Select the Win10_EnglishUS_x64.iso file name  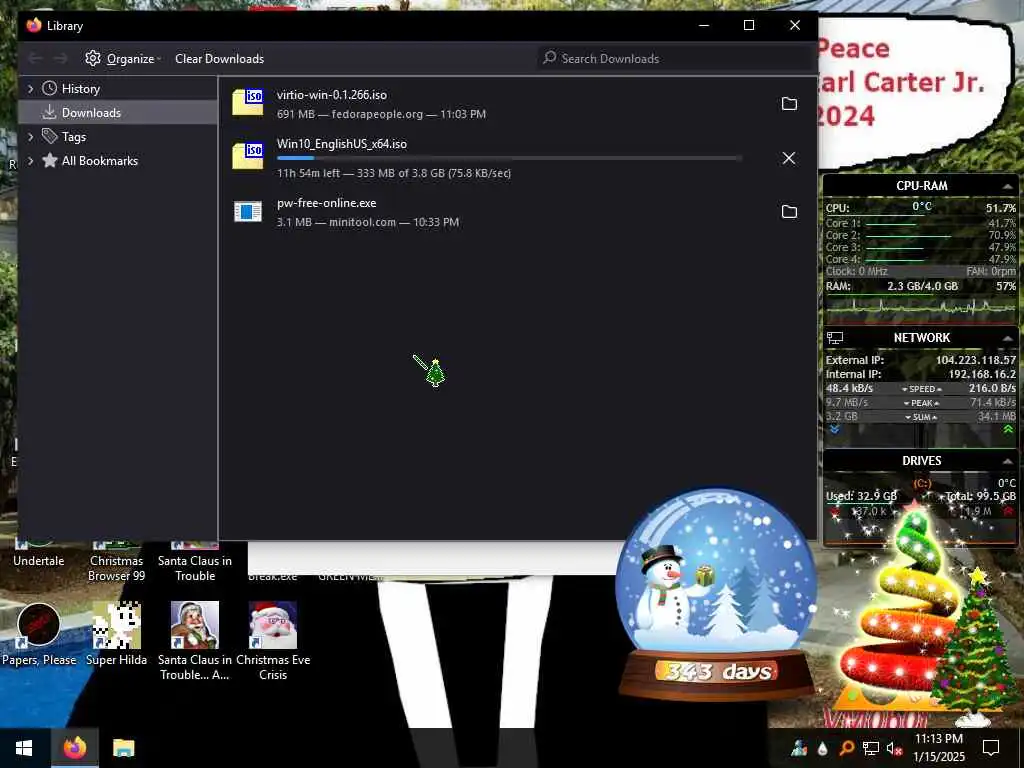click(x=342, y=144)
